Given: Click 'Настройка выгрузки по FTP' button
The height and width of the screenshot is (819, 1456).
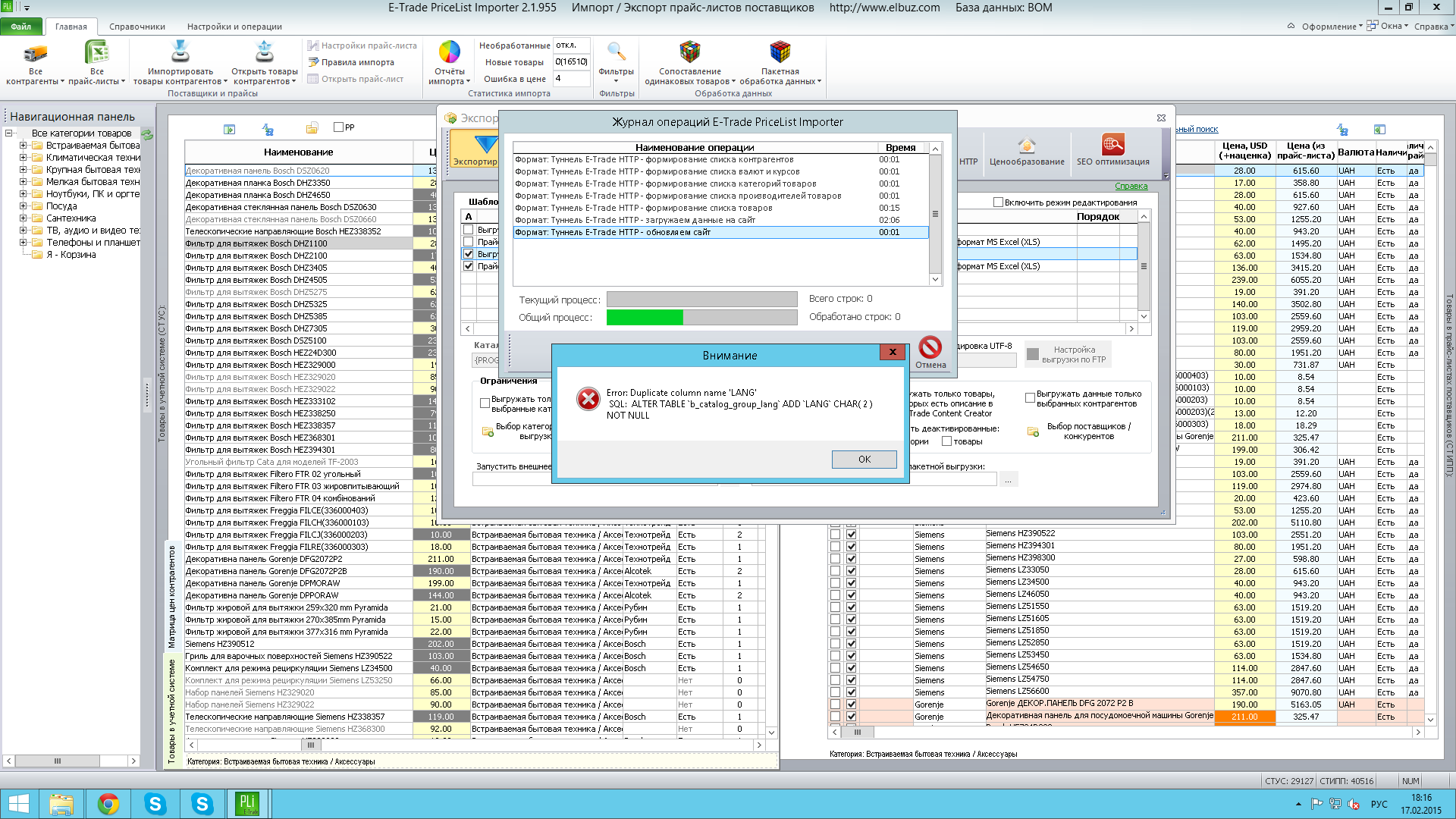Looking at the screenshot, I should pos(1068,355).
